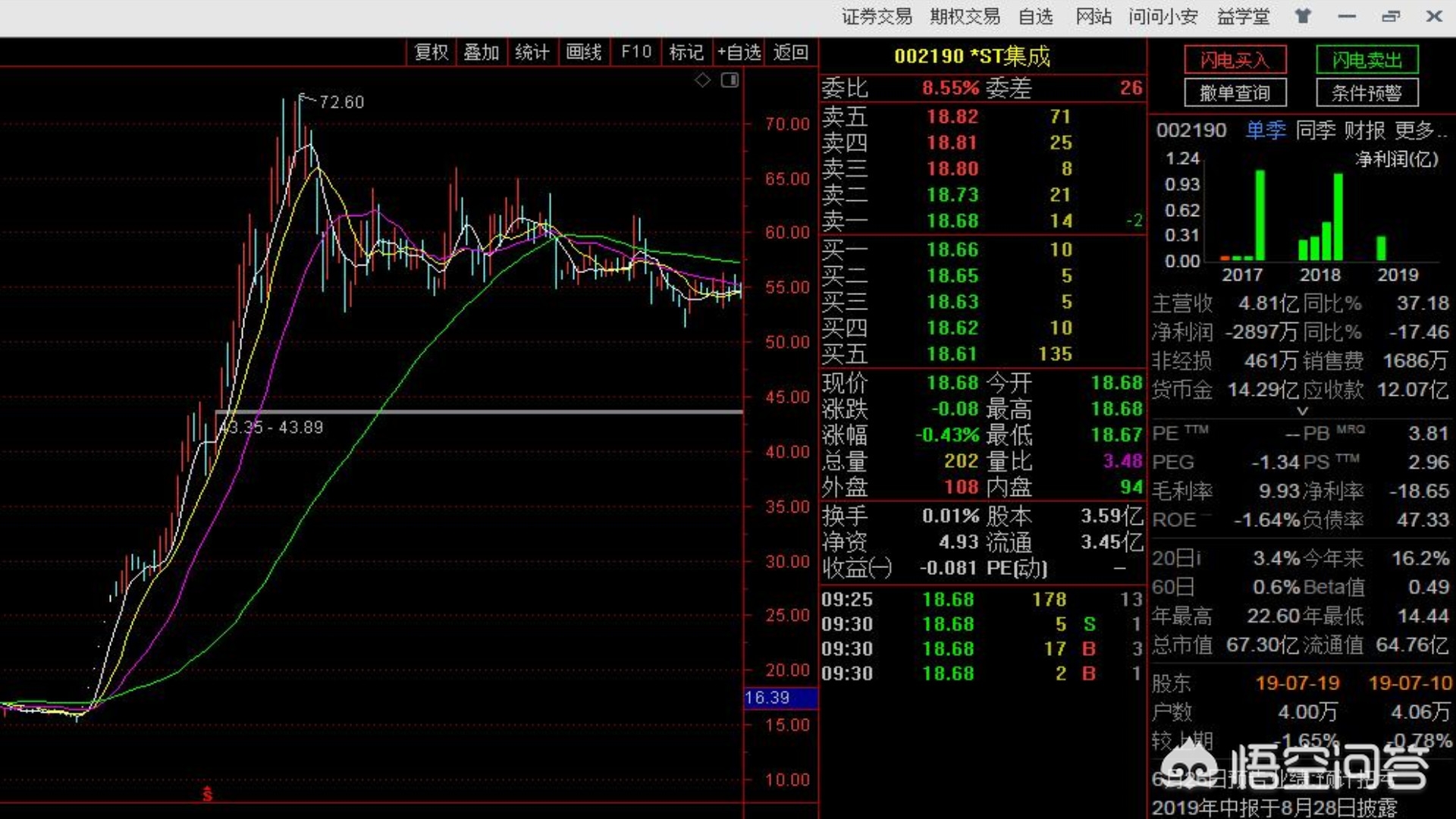Click the 复权 toolbar button
The height and width of the screenshot is (819, 1456).
[x=431, y=52]
